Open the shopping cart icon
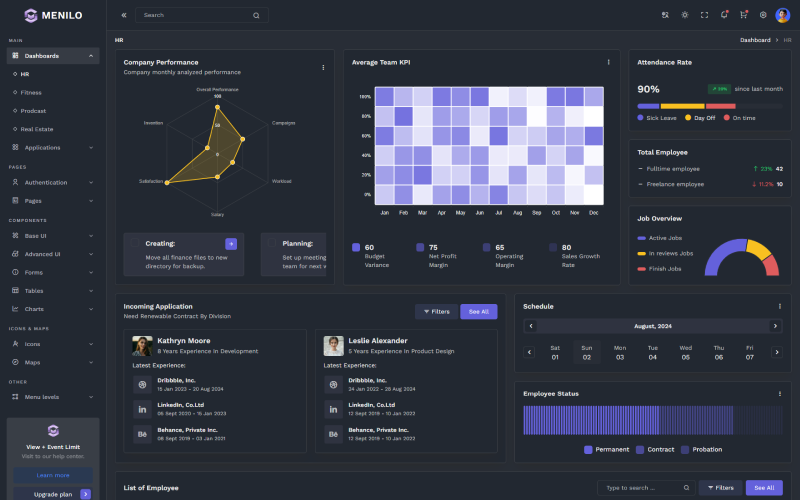This screenshot has height=500, width=800. [743, 15]
